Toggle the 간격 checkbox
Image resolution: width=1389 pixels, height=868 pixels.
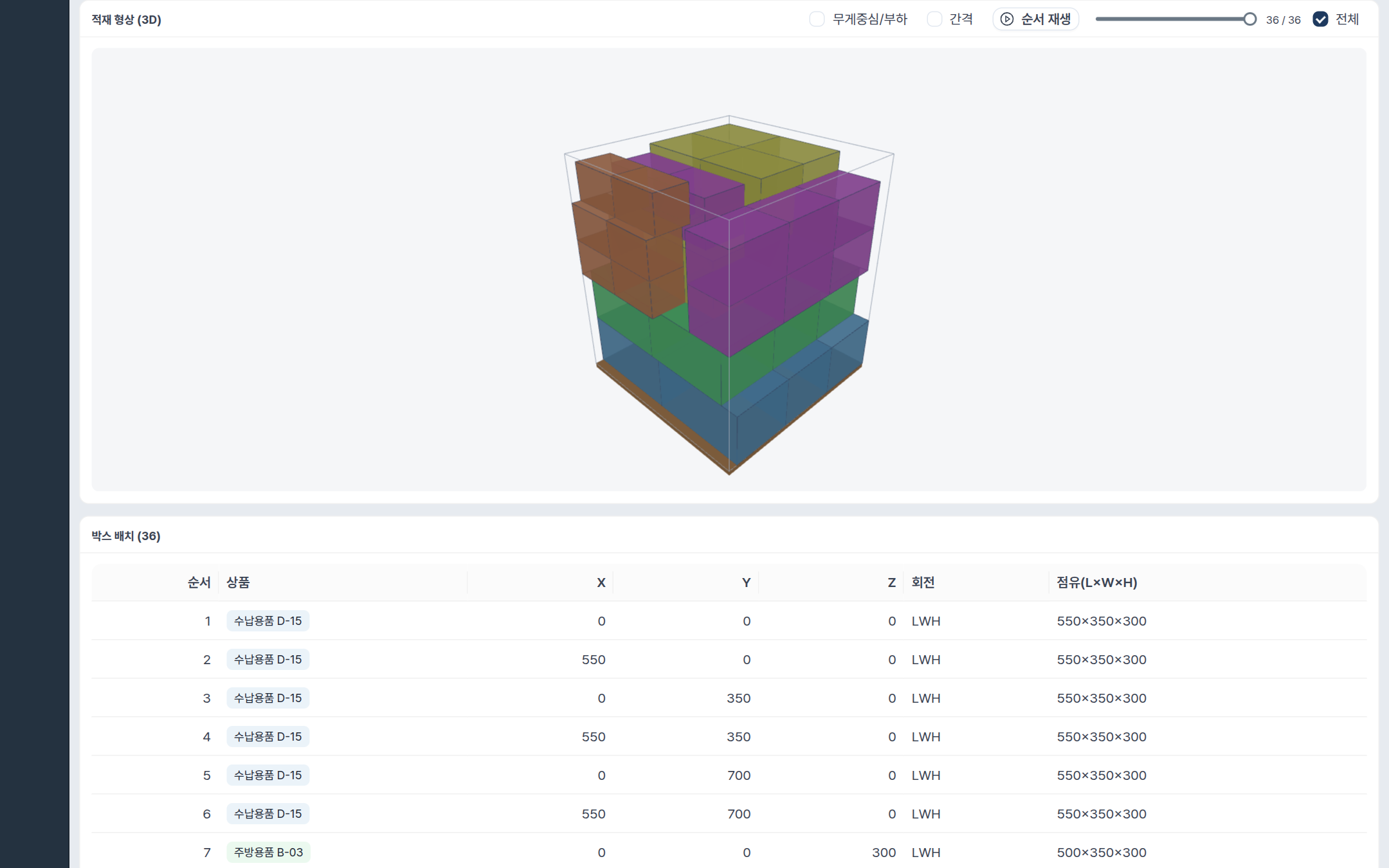tap(934, 19)
